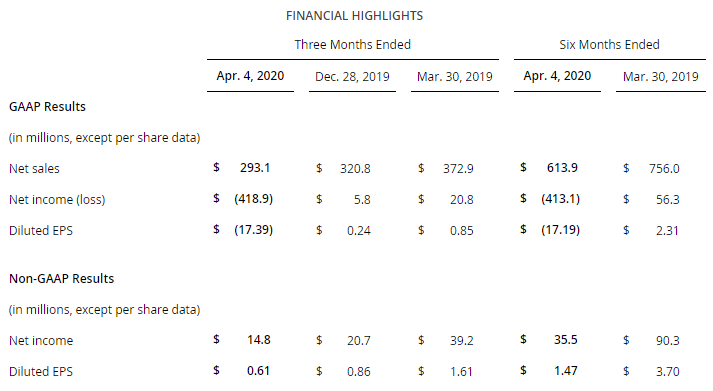Click the Non-GAAP Results heading
The image size is (713, 391).
61,278
